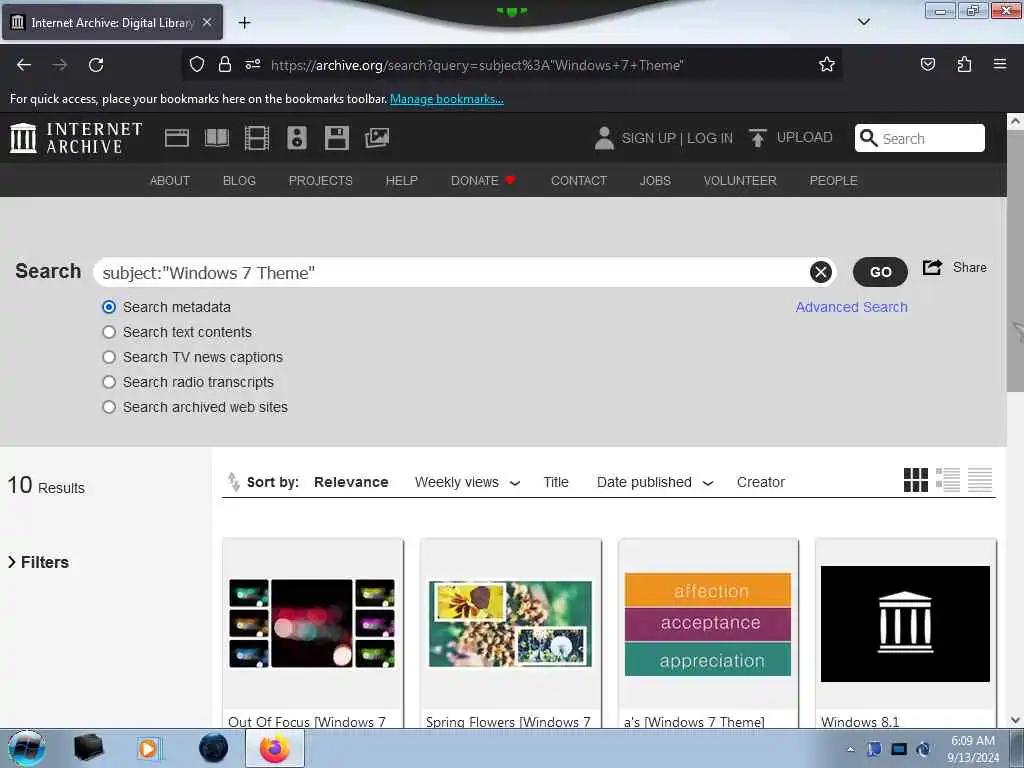Open the CONTACT menu item

[x=579, y=181]
